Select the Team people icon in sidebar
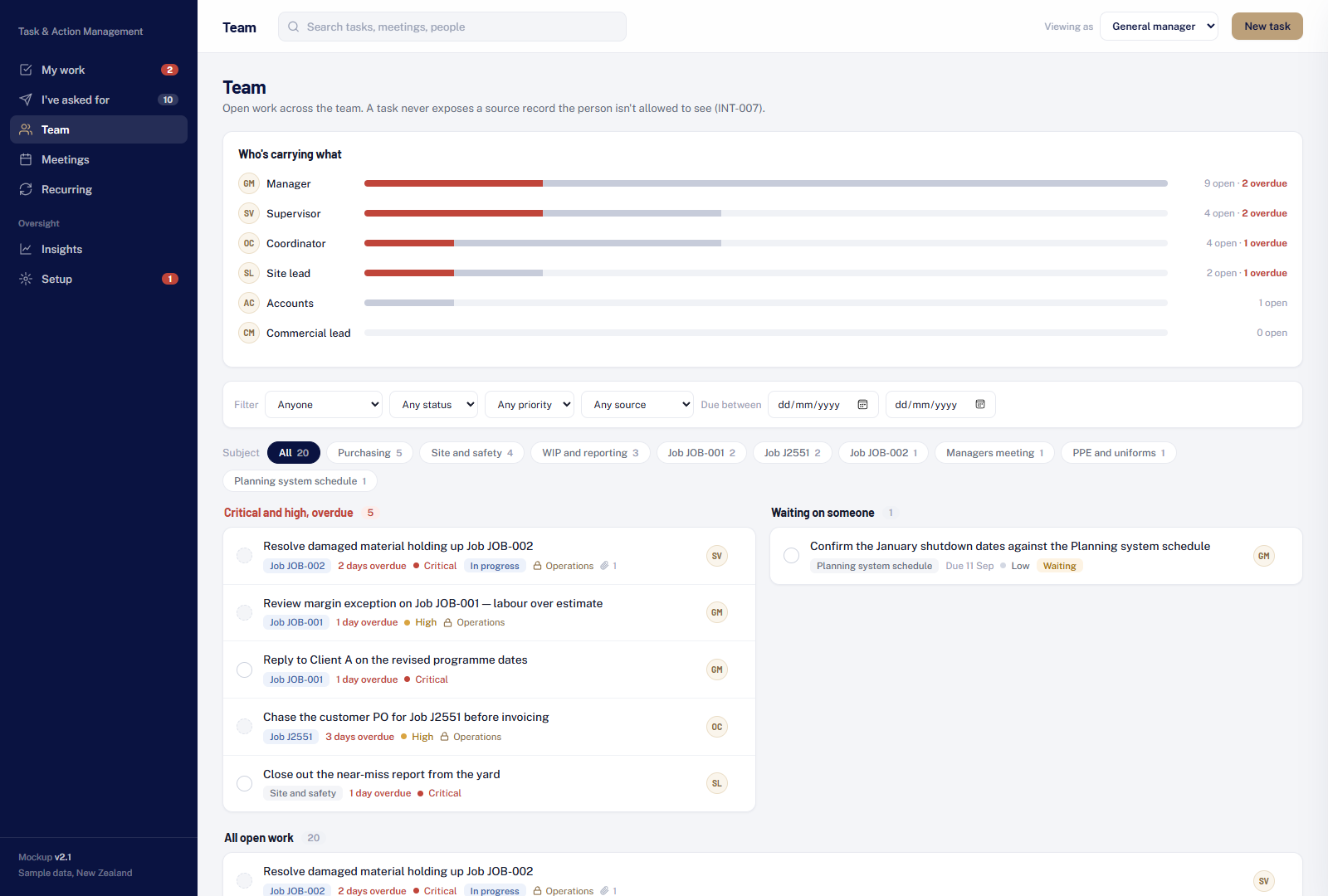 [x=26, y=129]
